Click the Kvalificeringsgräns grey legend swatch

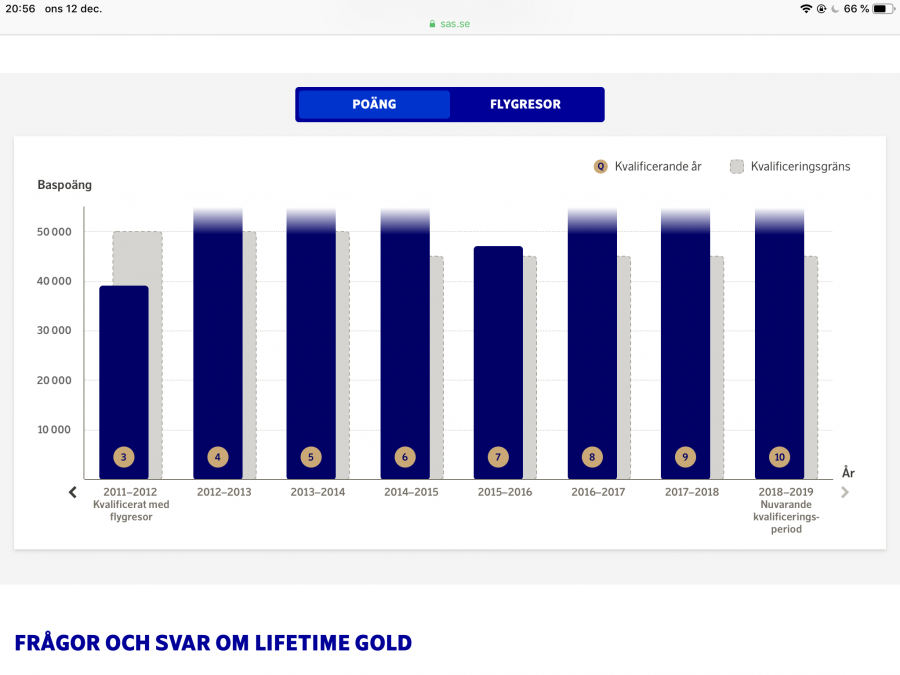(x=737, y=167)
